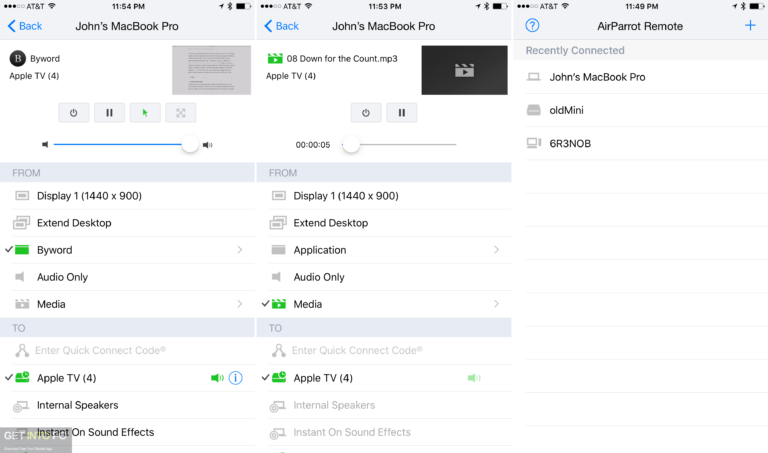Tap Extend Desktop icon in mp3 screen
The width and height of the screenshot is (768, 453).
pyautogui.click(x=278, y=223)
